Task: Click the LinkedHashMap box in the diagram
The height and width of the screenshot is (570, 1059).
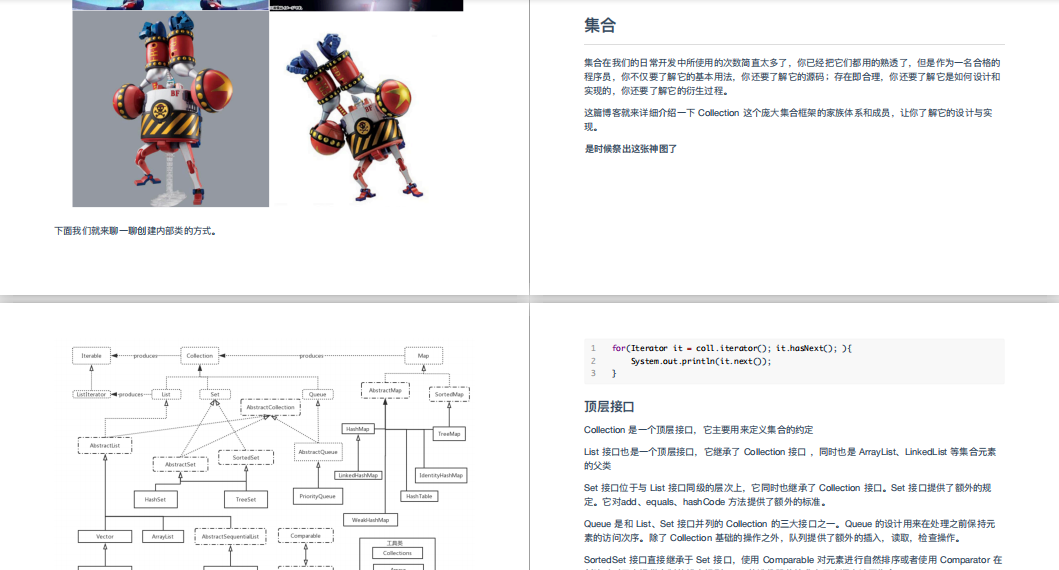Action: tap(358, 475)
